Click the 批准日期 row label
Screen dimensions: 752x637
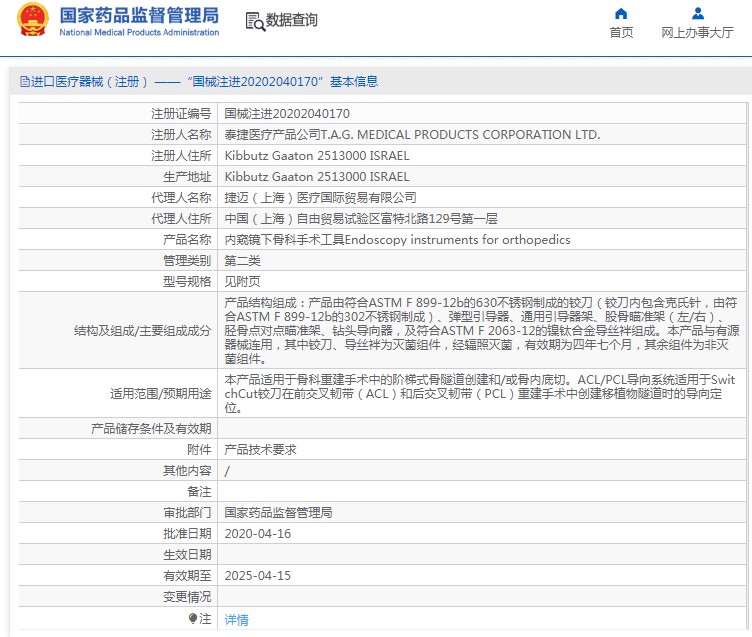coord(187,534)
